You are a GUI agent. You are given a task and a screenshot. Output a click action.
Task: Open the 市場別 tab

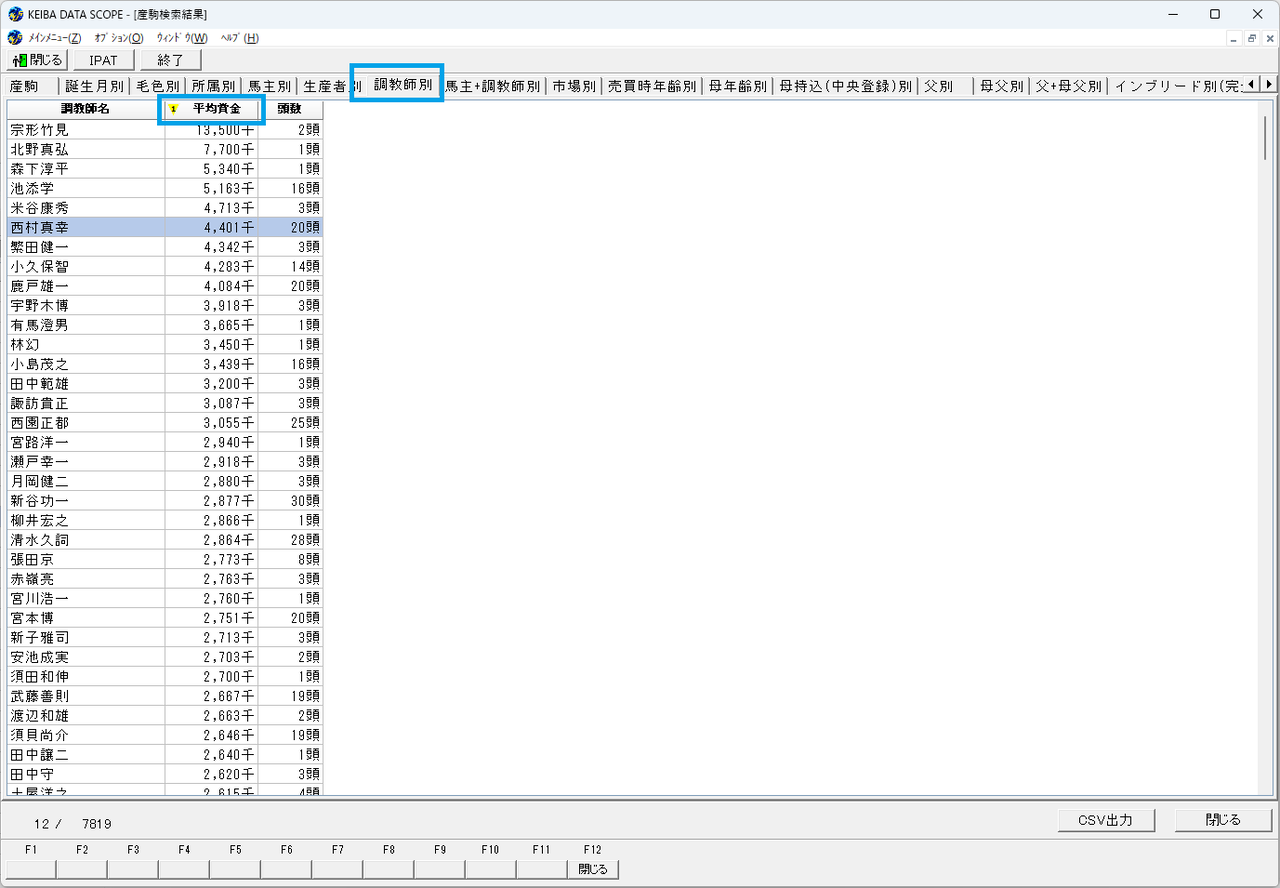point(574,86)
